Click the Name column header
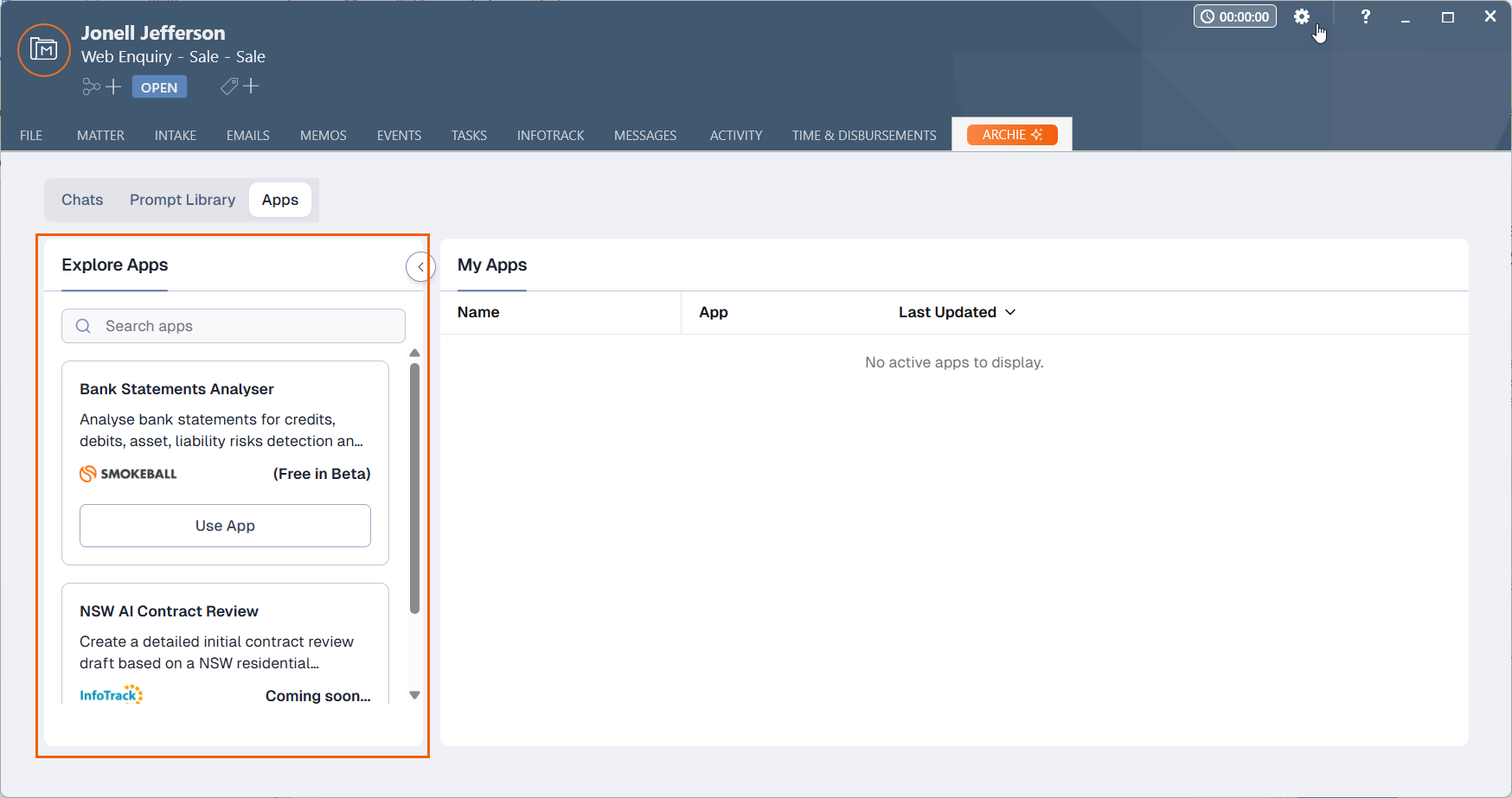Viewport: 1512px width, 798px height. click(478, 312)
